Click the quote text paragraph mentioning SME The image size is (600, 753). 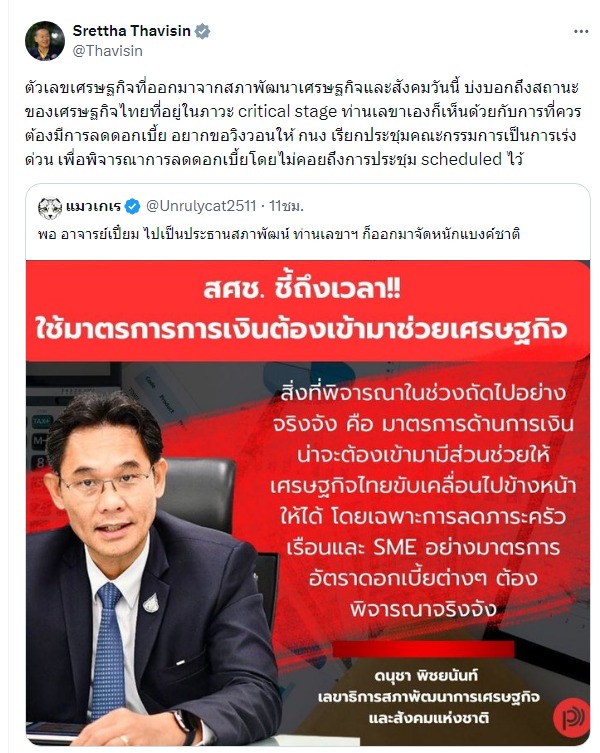coord(423,502)
